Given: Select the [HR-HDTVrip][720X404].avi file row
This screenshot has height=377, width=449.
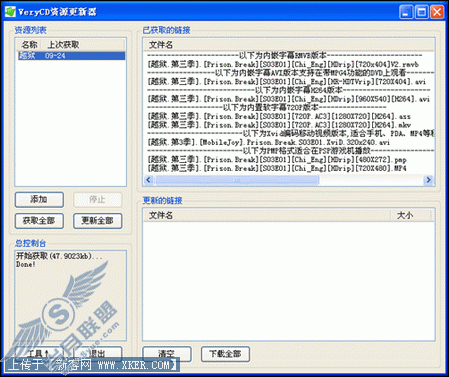Looking at the screenshot, I should 287,81.
